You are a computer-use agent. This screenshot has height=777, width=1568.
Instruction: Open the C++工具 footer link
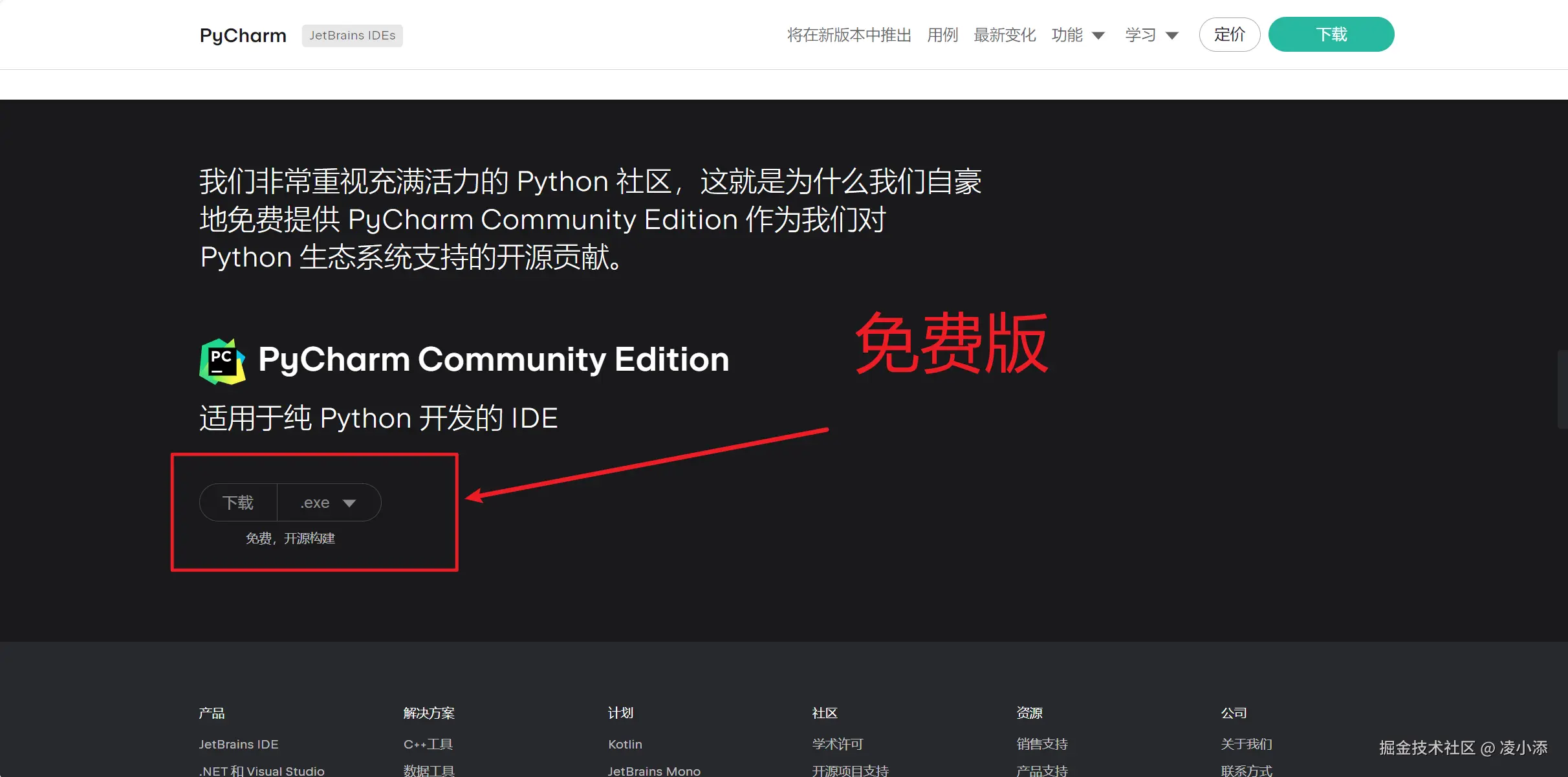pyautogui.click(x=428, y=744)
